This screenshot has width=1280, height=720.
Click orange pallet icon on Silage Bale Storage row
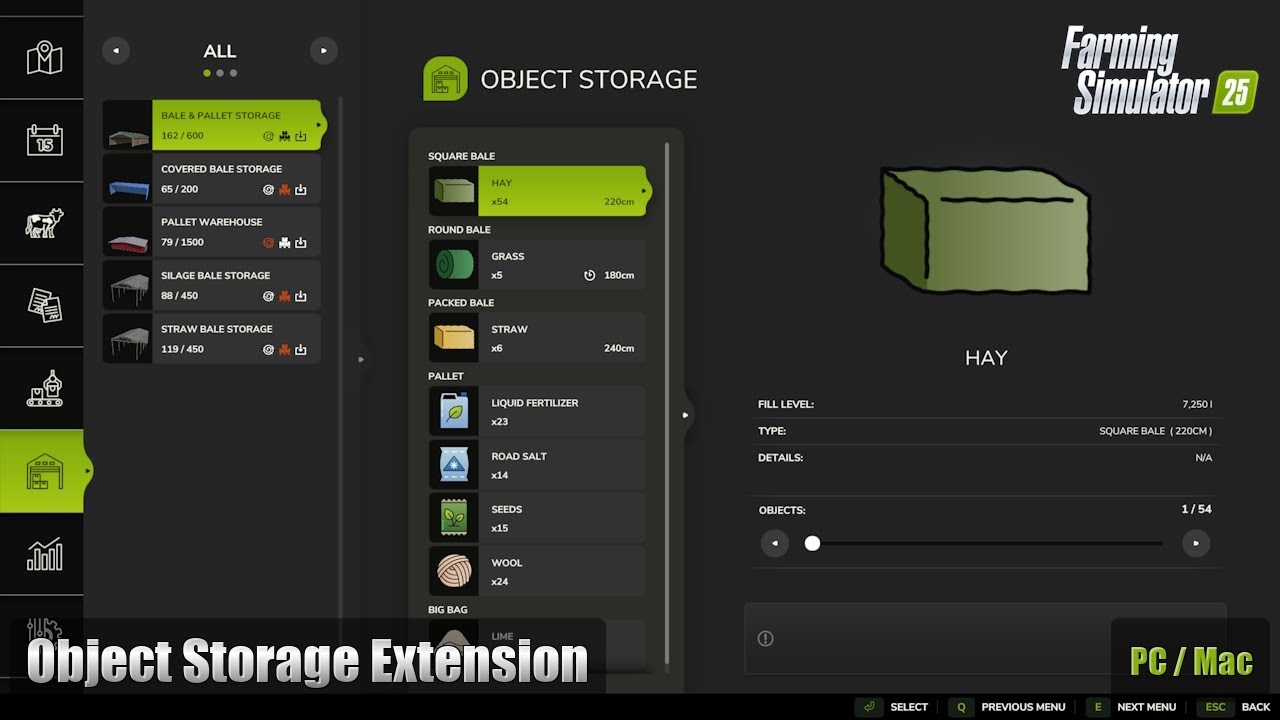pyautogui.click(x=284, y=296)
